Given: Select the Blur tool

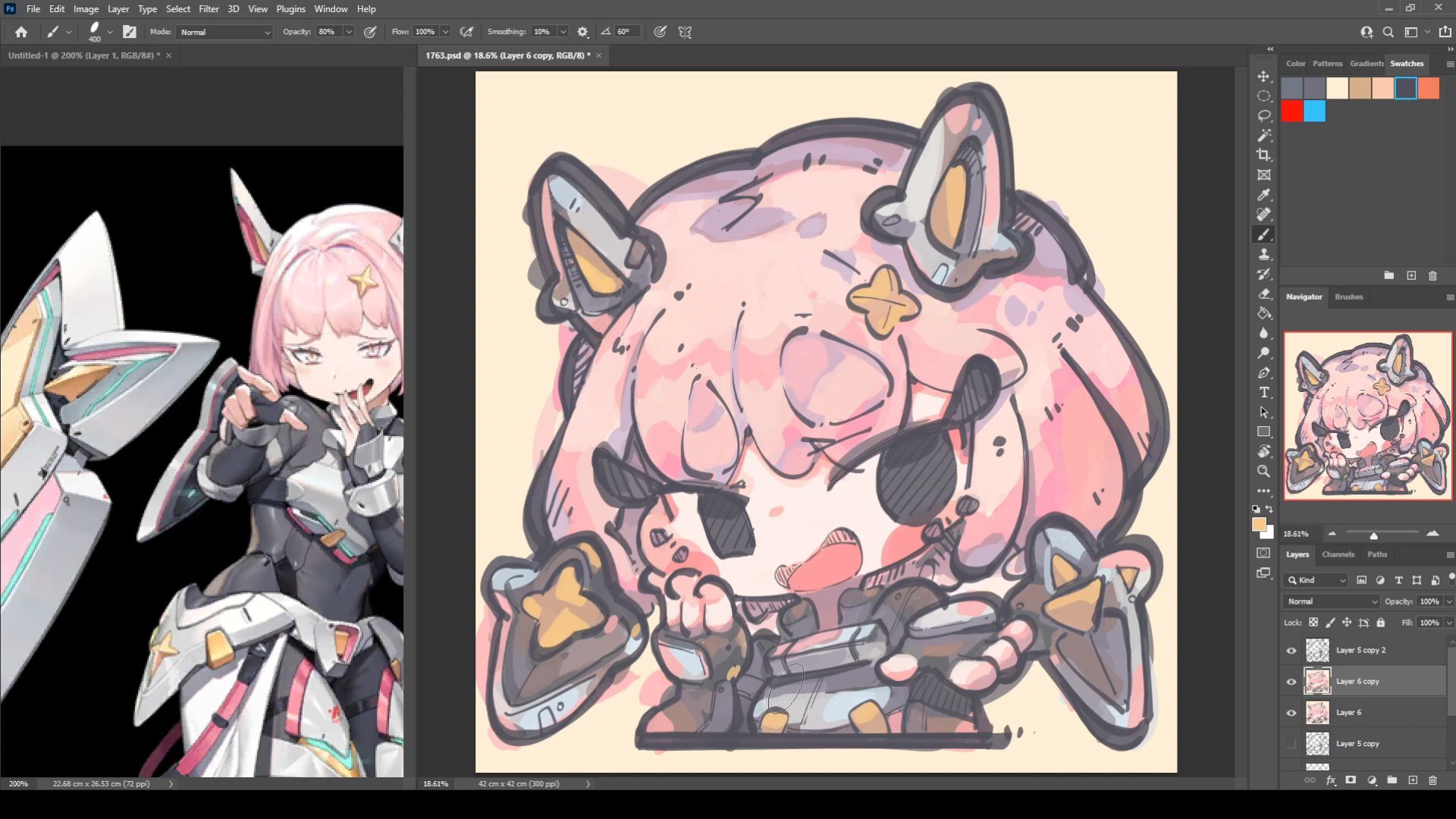Looking at the screenshot, I should tap(1263, 333).
